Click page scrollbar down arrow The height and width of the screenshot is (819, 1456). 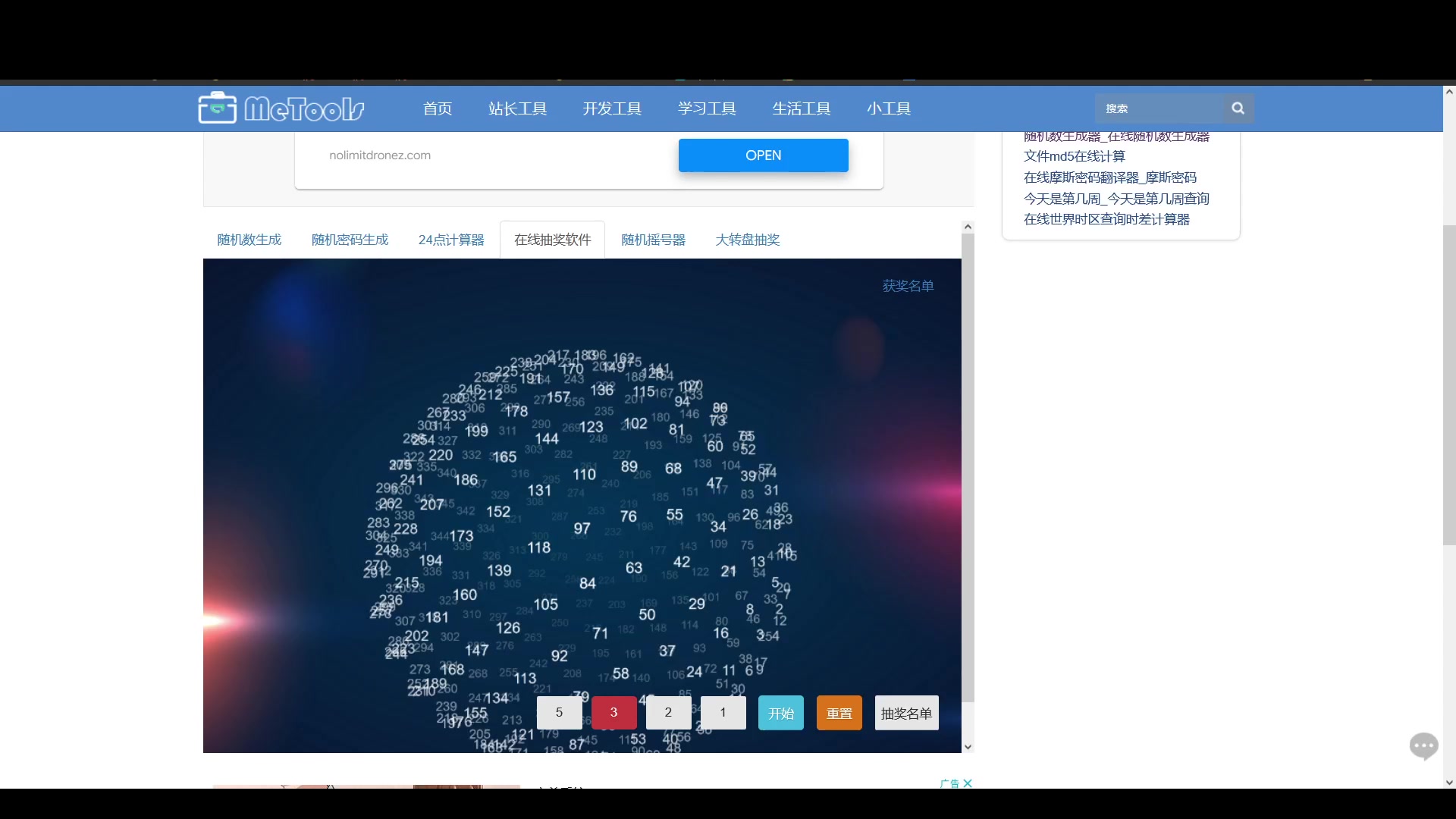pyautogui.click(x=1449, y=783)
